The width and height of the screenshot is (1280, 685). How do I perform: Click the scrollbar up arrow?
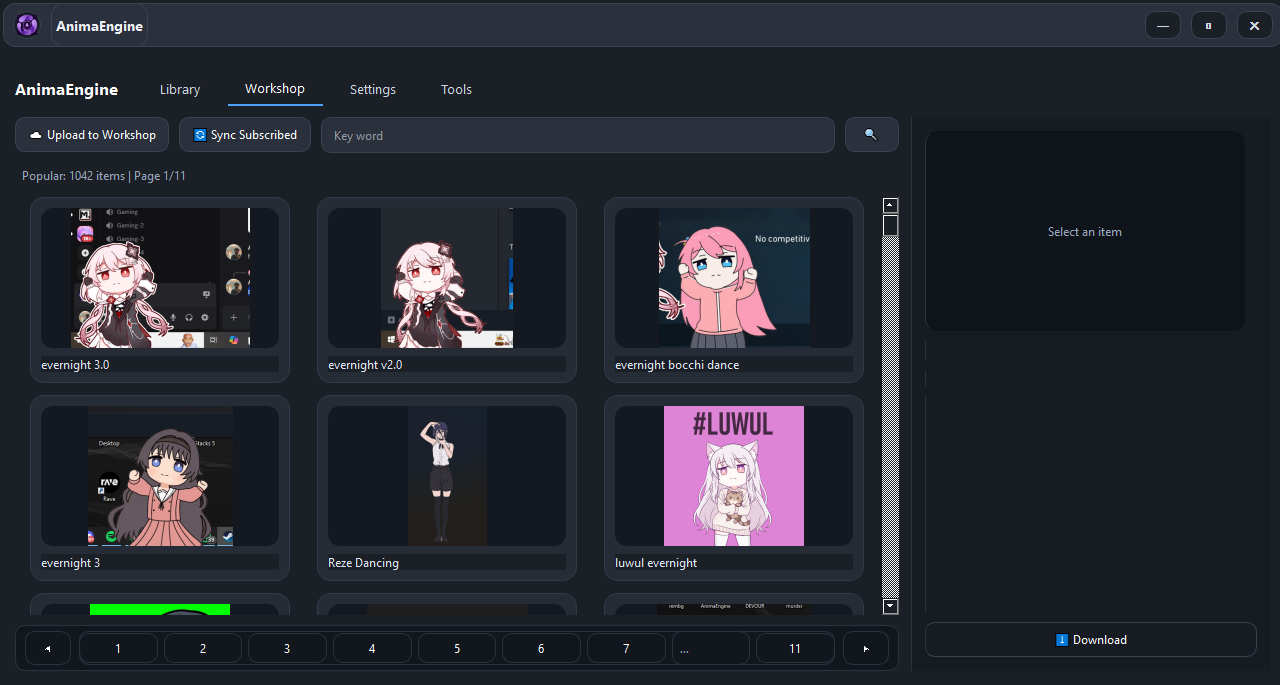click(890, 205)
